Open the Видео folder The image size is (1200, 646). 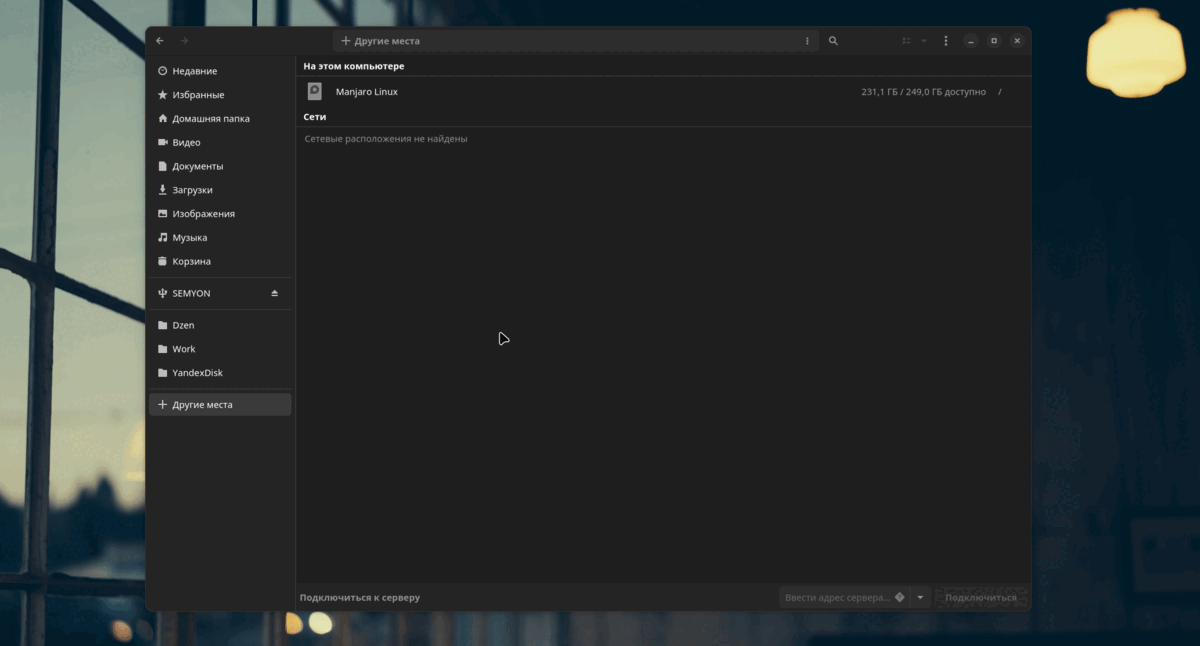pyautogui.click(x=186, y=142)
